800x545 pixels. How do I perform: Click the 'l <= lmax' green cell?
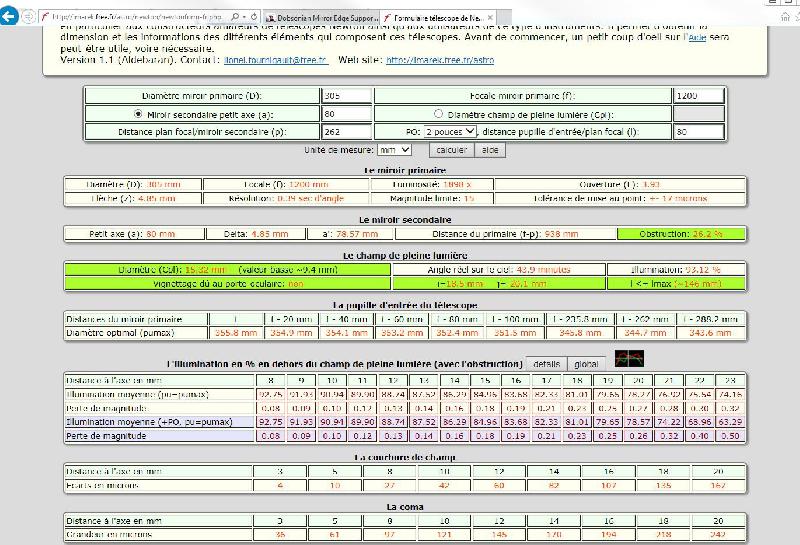coord(676,283)
